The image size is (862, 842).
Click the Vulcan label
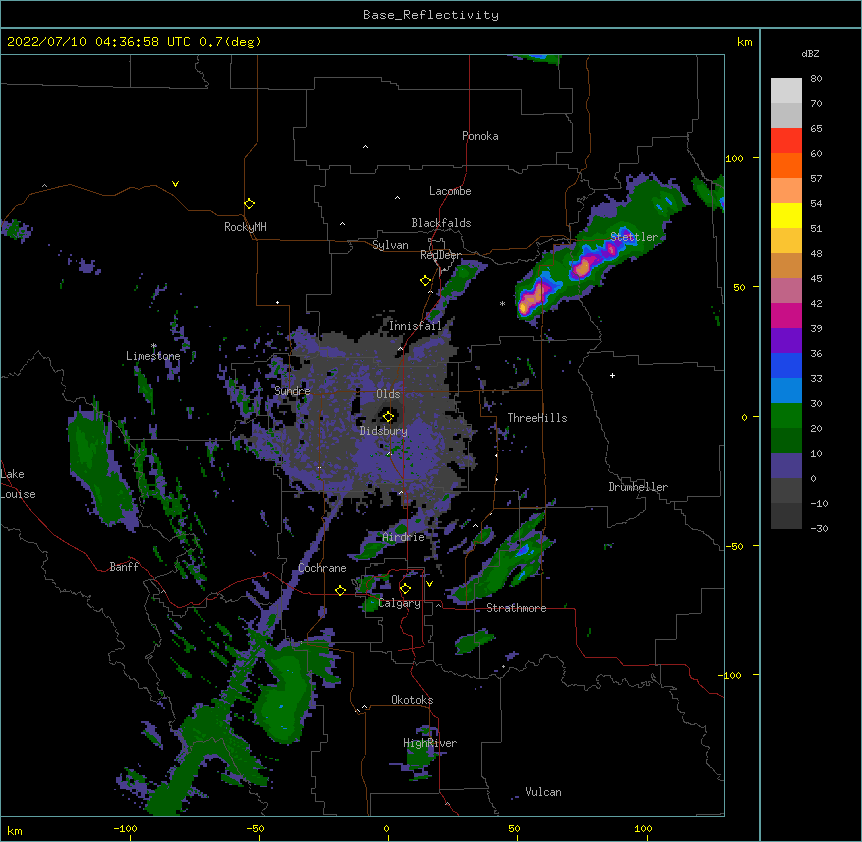pyautogui.click(x=543, y=792)
